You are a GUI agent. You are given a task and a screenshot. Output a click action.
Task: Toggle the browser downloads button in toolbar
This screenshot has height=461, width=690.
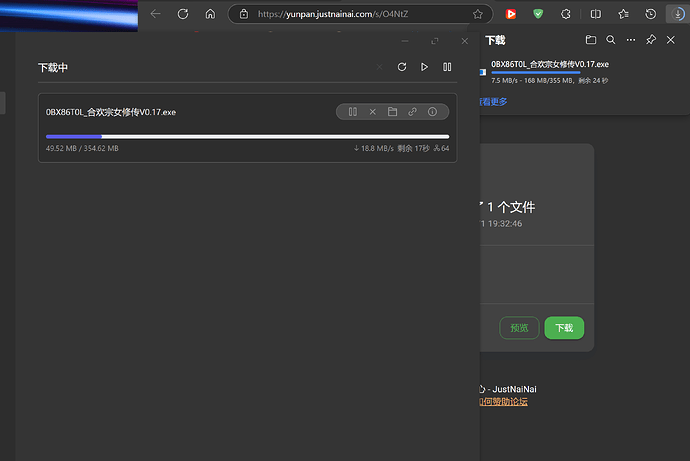click(678, 14)
